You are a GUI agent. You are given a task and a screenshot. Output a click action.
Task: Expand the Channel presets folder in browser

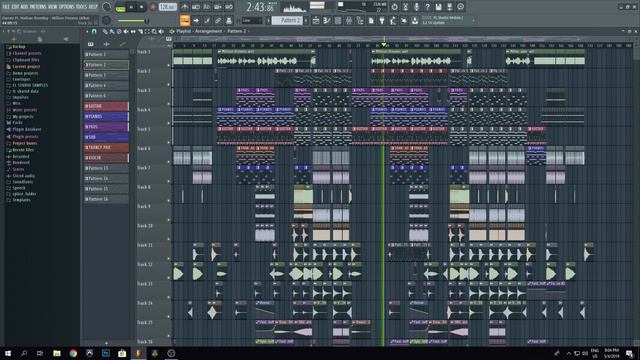24,53
